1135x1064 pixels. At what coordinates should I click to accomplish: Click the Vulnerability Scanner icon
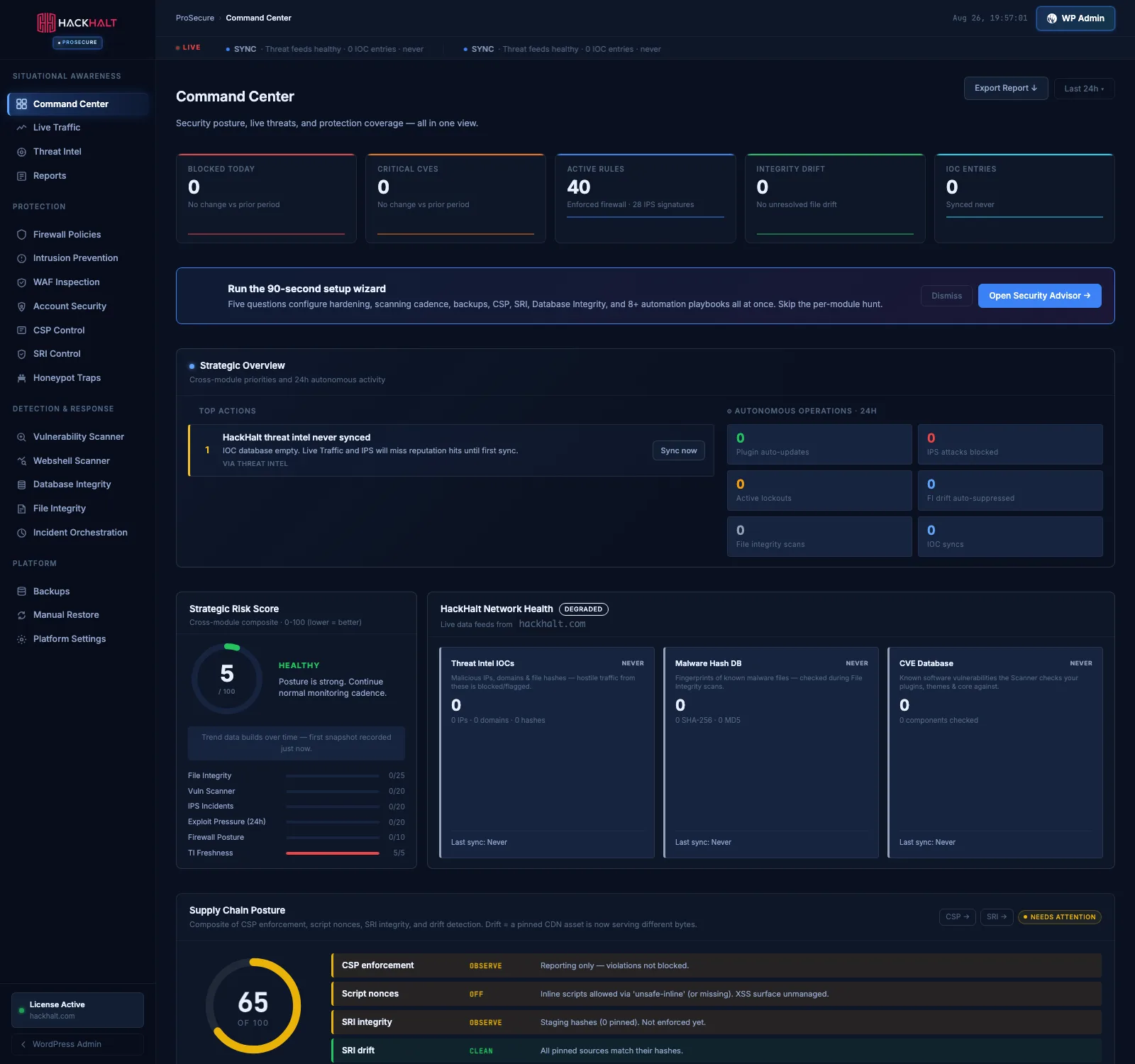coord(21,437)
